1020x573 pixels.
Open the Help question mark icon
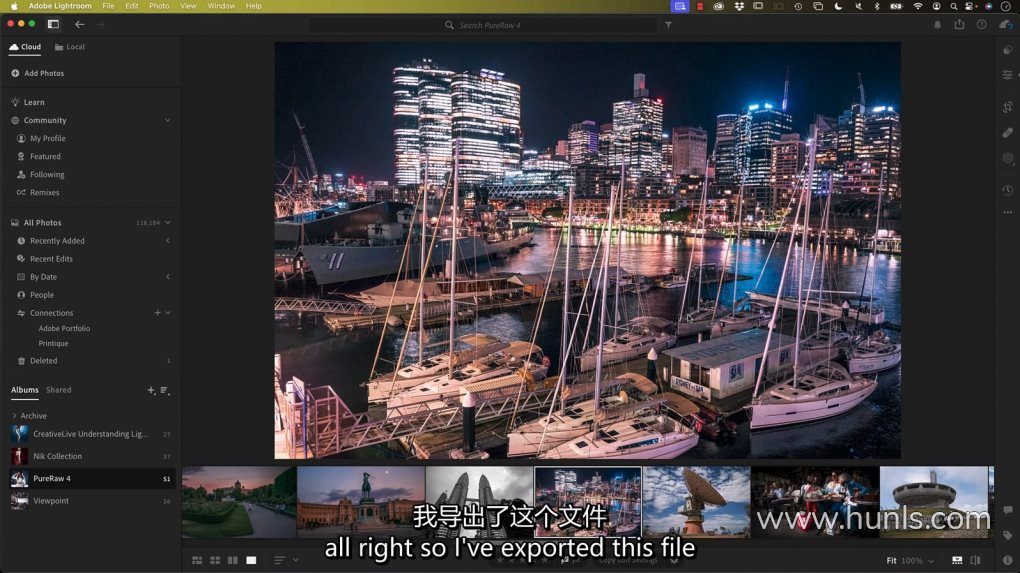point(982,25)
